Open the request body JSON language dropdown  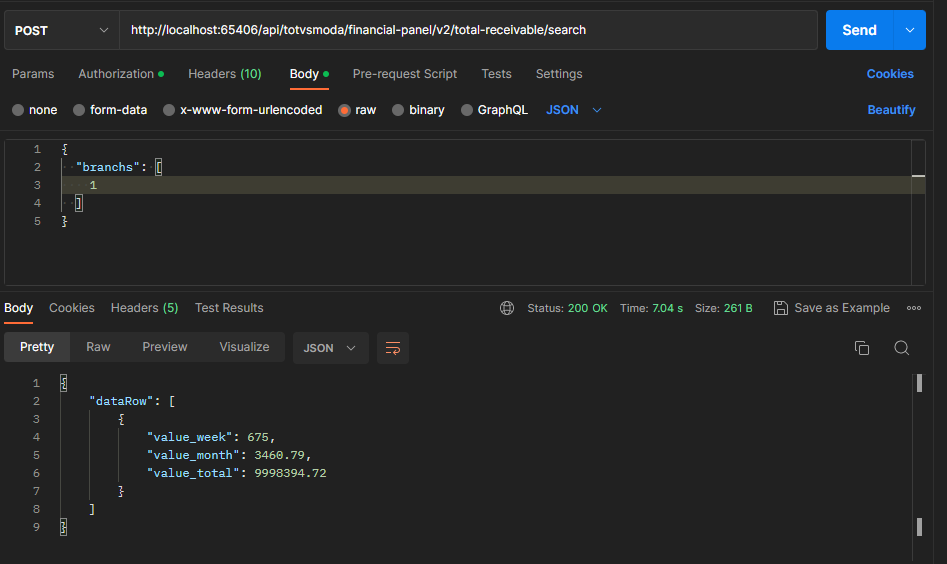[574, 110]
